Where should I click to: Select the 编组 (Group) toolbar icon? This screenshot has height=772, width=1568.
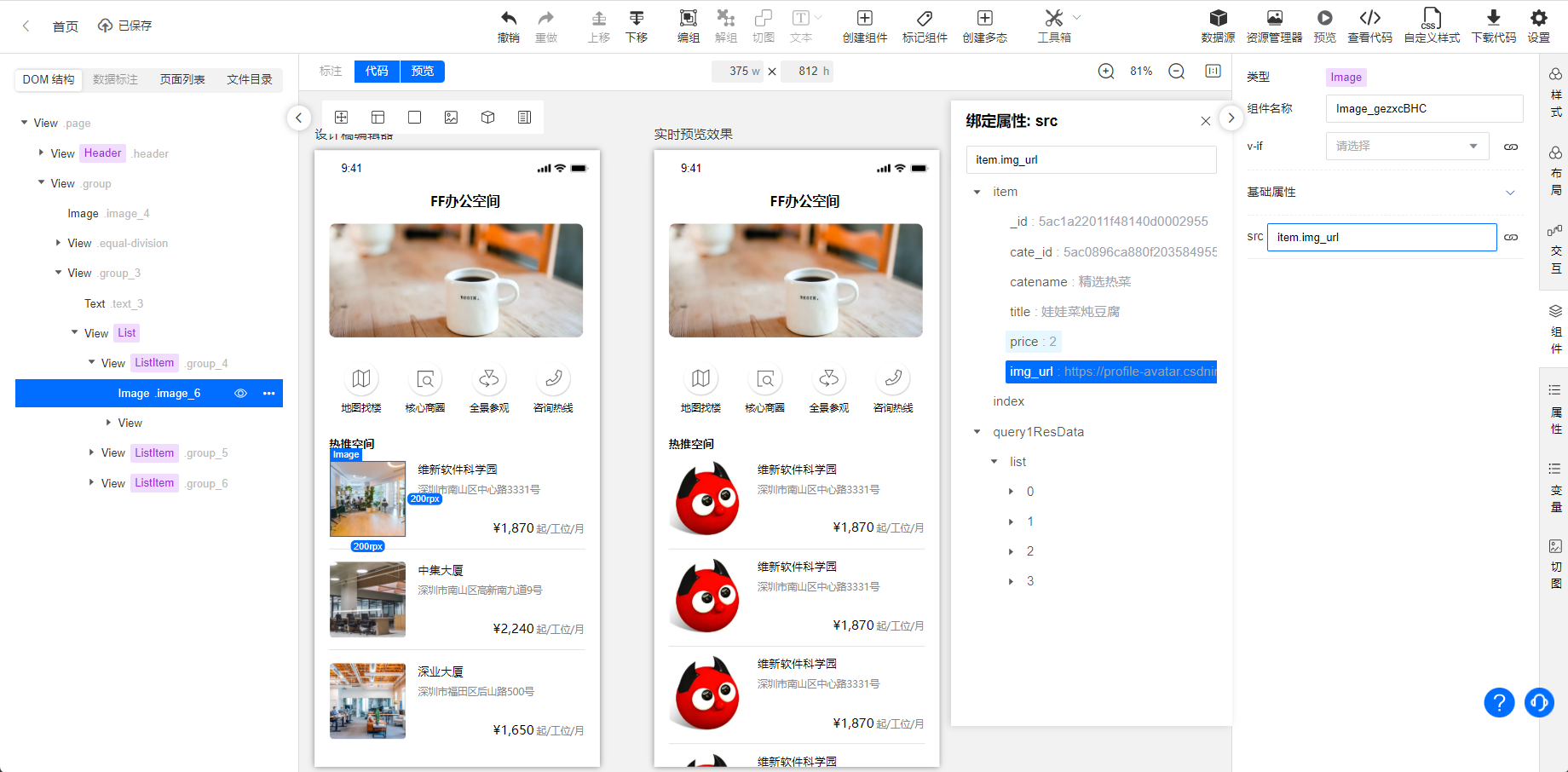point(688,26)
